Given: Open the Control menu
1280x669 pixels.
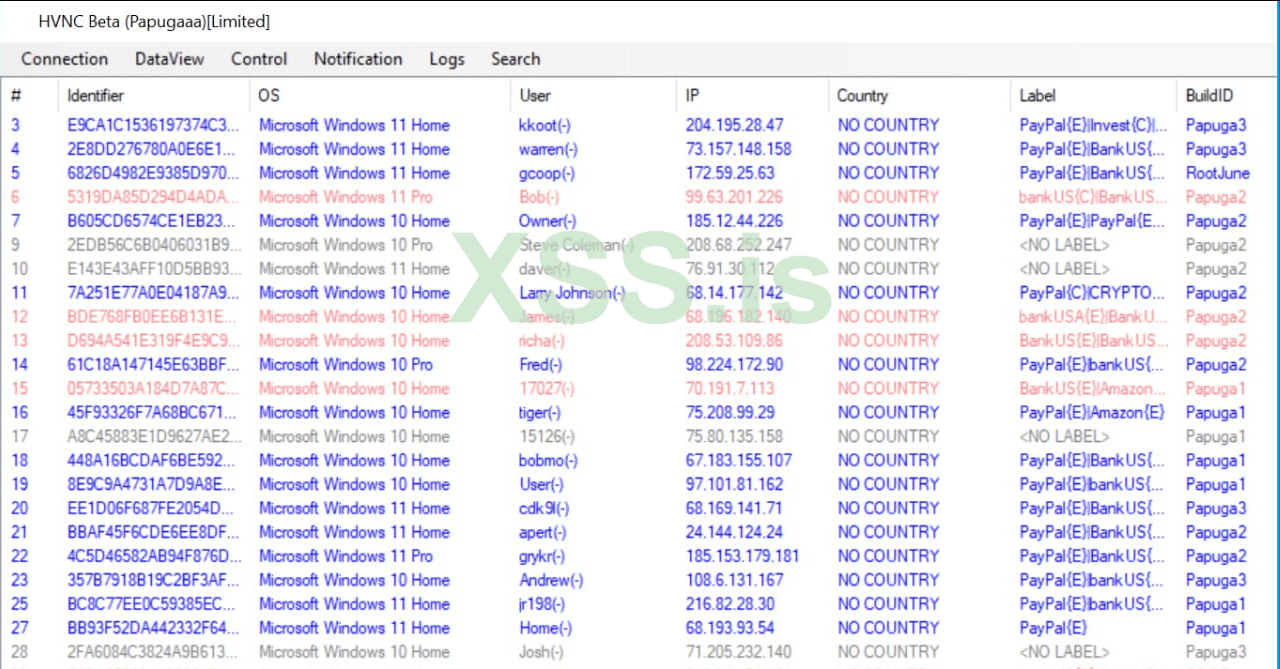Looking at the screenshot, I should coord(259,59).
